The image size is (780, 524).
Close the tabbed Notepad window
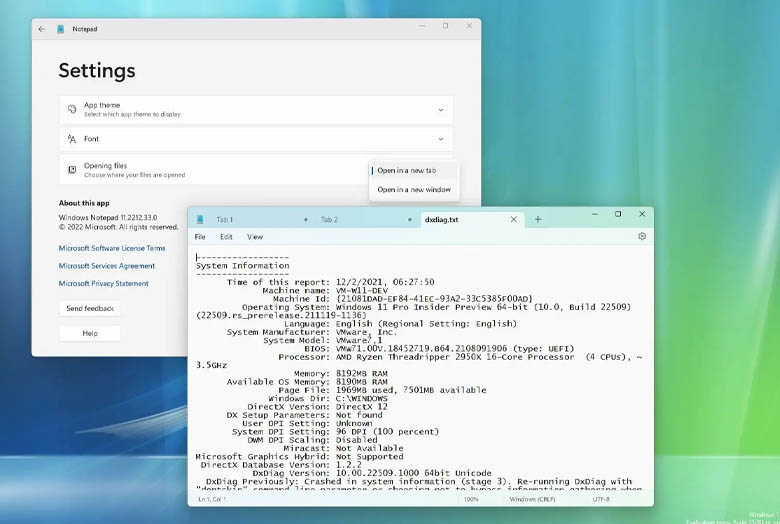642,214
